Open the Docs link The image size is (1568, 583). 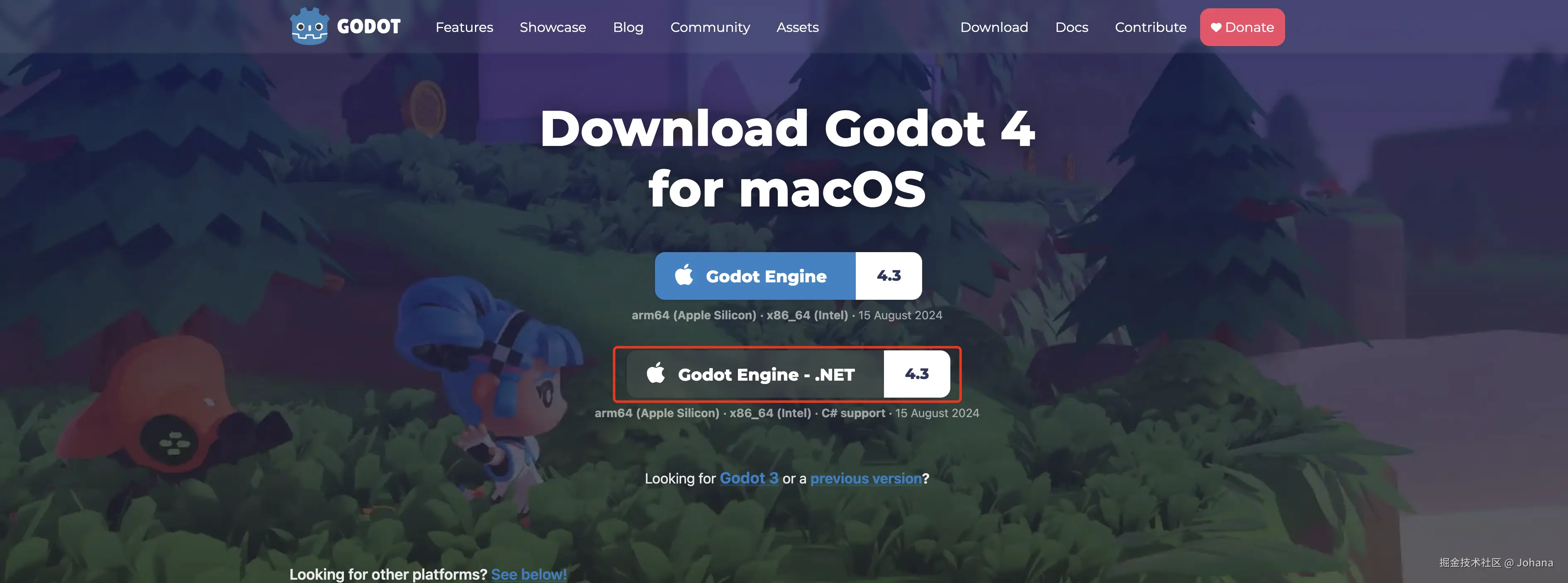click(x=1071, y=27)
